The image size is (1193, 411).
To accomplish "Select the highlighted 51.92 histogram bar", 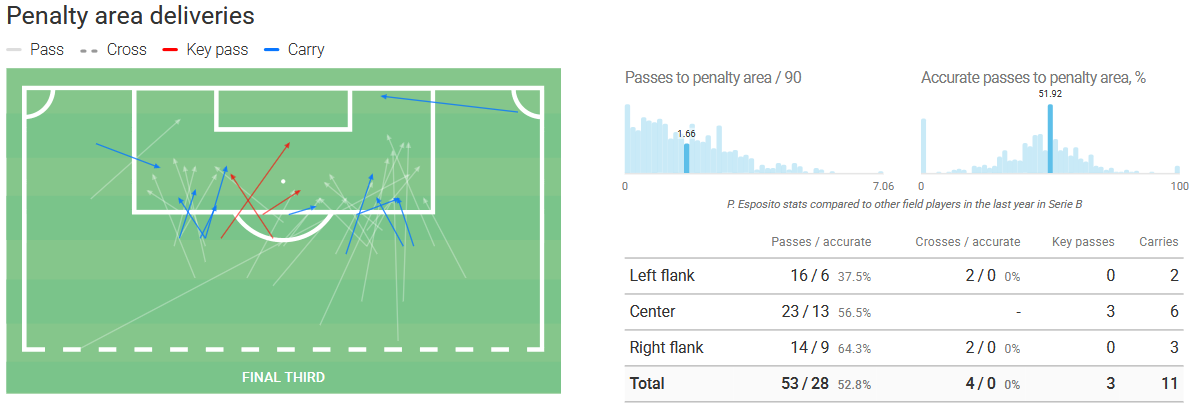I will pos(1050,139).
